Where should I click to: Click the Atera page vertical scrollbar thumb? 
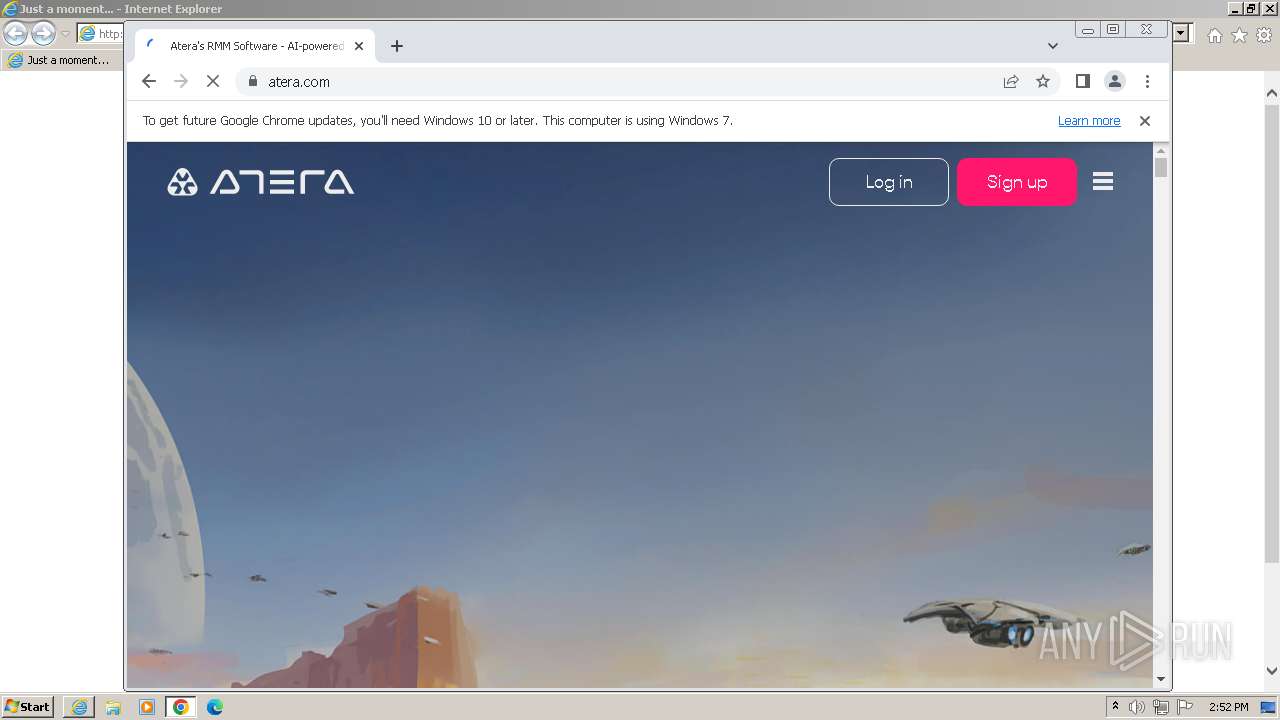[x=1161, y=167]
